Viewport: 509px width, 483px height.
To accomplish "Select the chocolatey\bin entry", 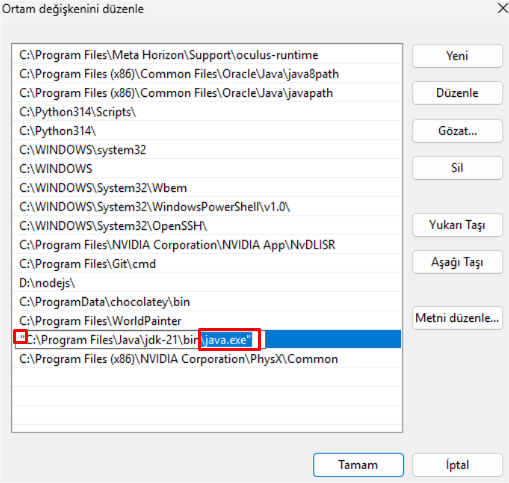I will 207,302.
